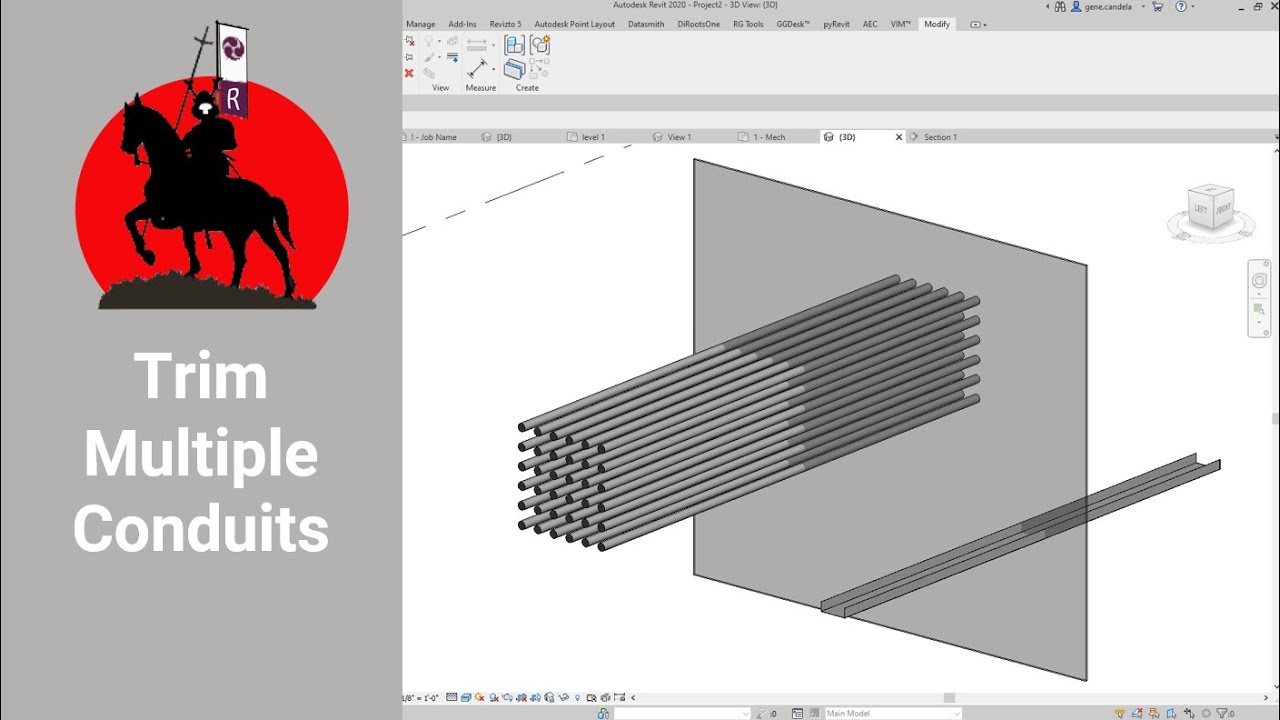The width and height of the screenshot is (1280, 720).
Task: Click the unpin with red x icon
Action: point(409,40)
